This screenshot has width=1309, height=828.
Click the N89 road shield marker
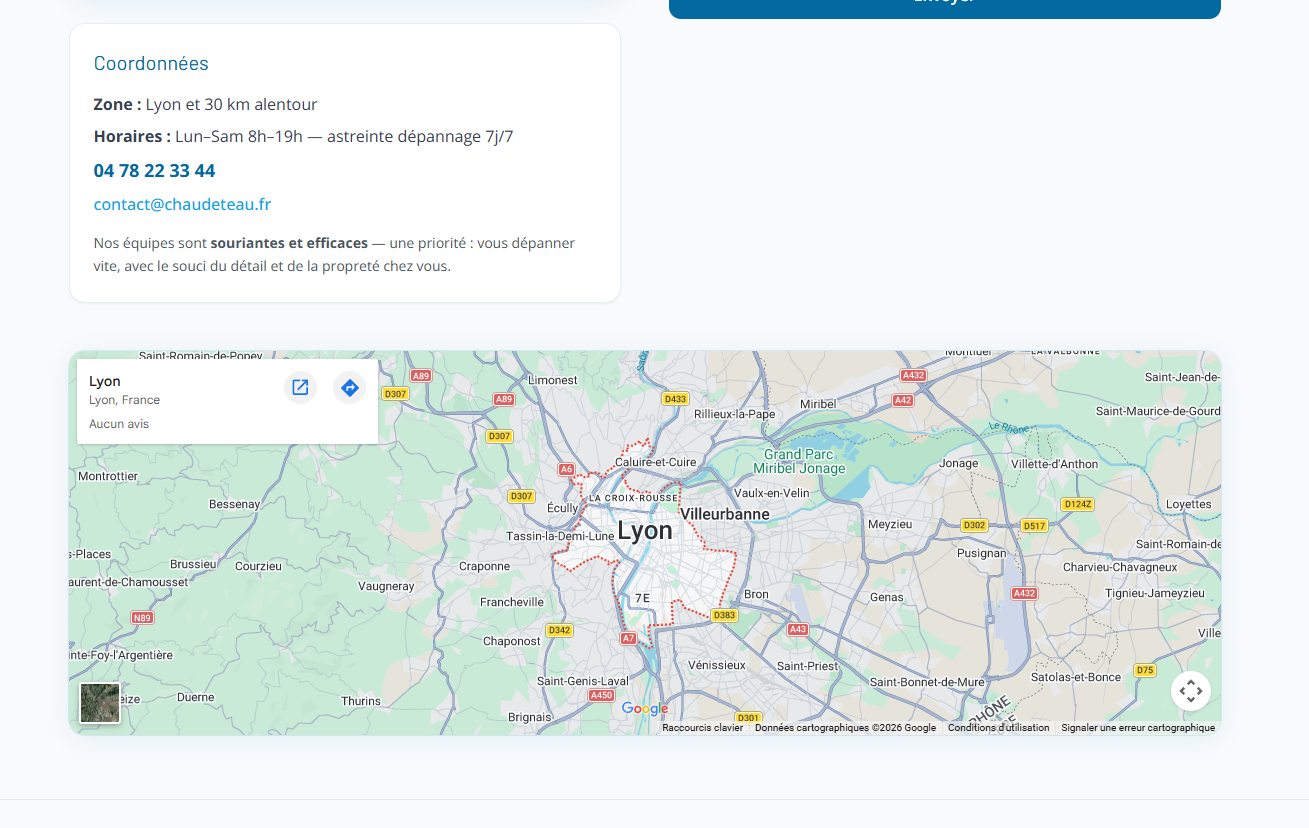point(143,618)
